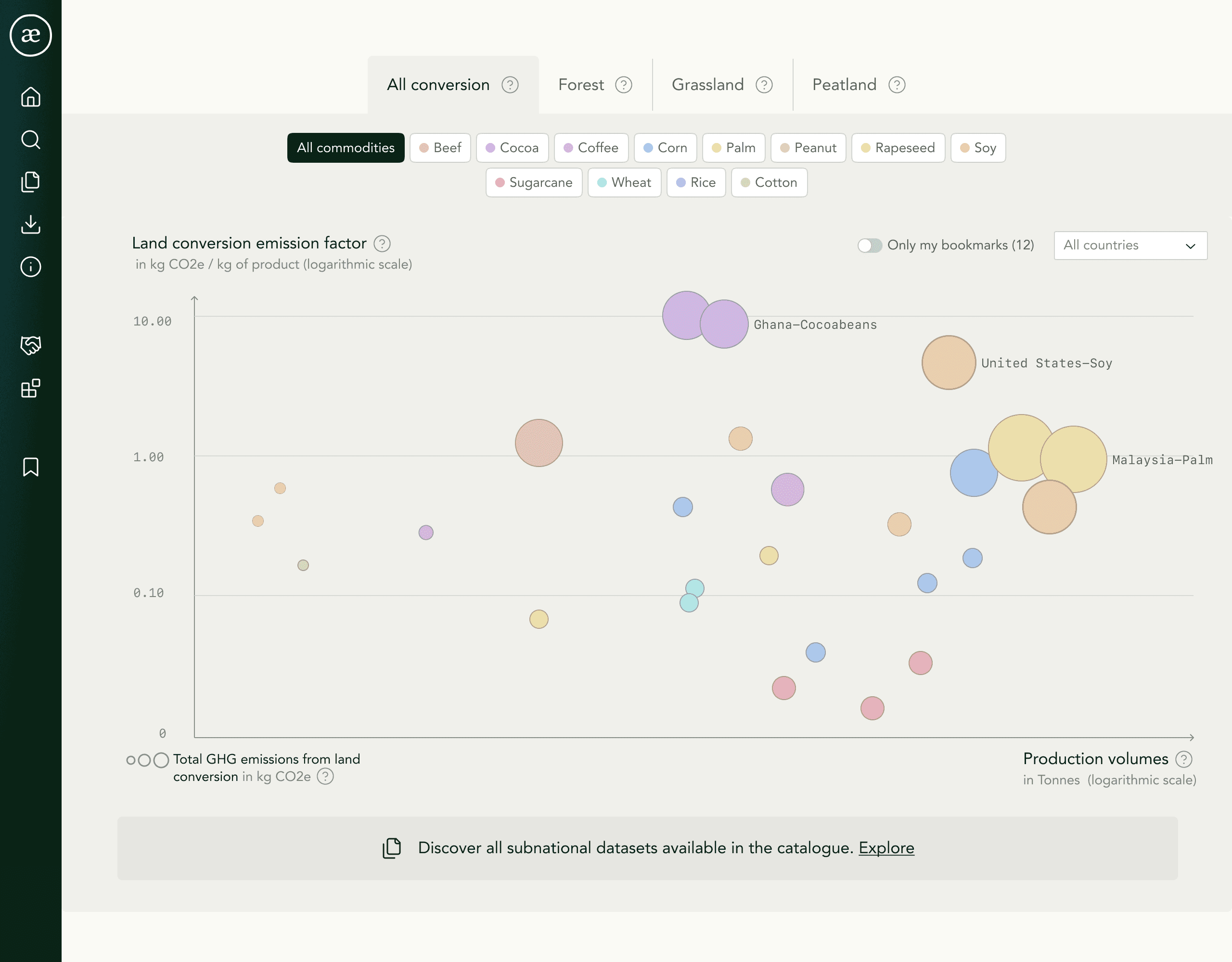Filter by Coffee commodity
The height and width of the screenshot is (962, 1232).
point(591,148)
